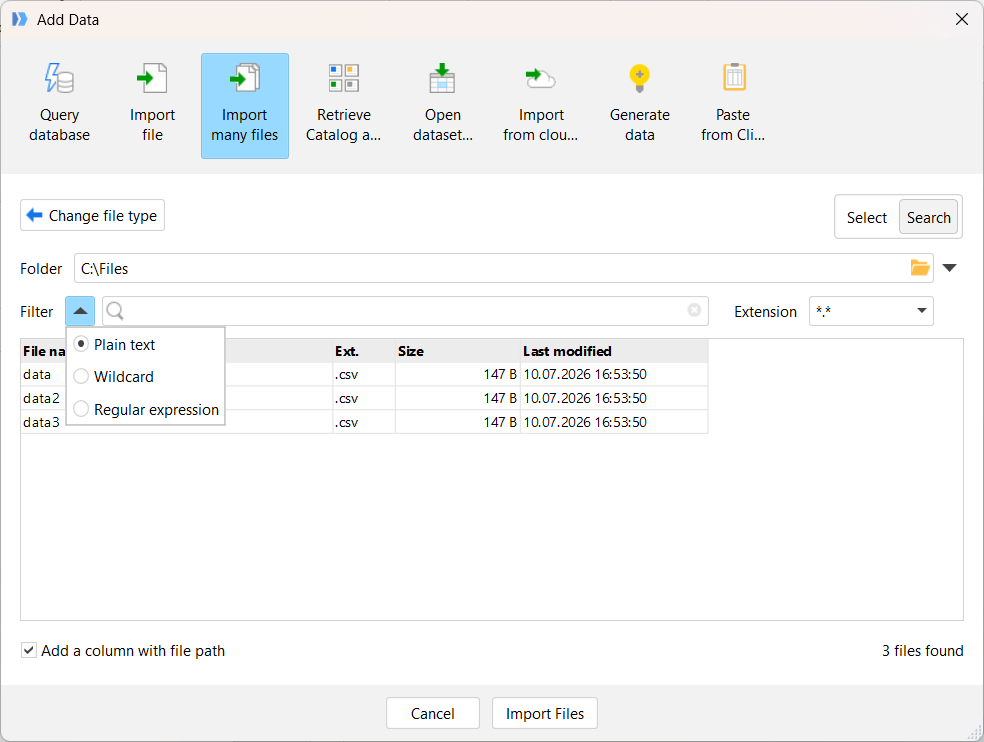984x742 pixels.
Task: Browse folder using the yellow folder icon
Action: [920, 268]
